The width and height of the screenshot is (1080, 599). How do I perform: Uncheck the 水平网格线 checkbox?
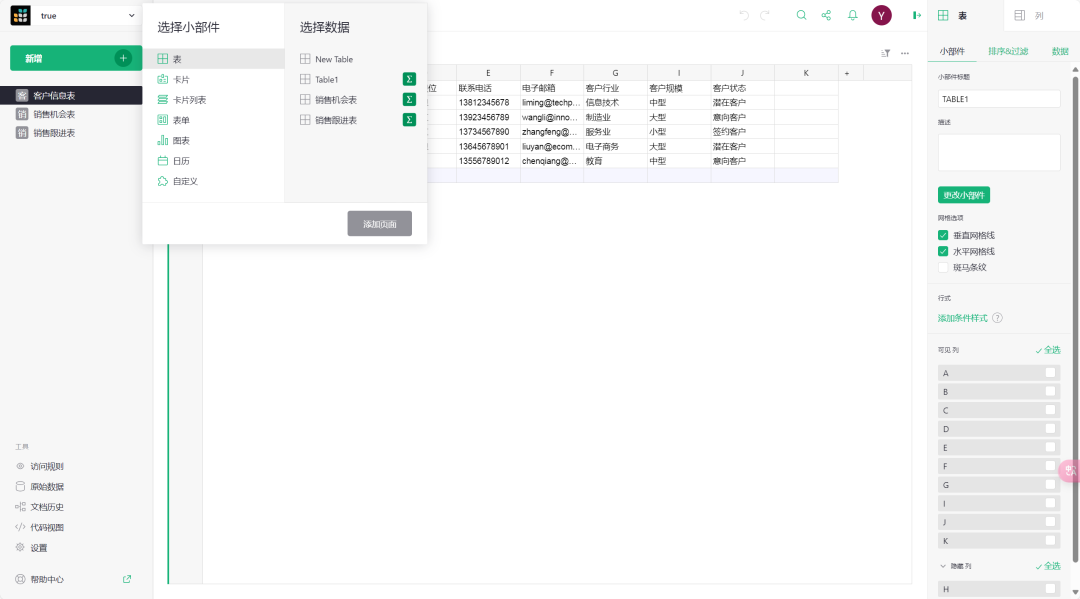[943, 251]
